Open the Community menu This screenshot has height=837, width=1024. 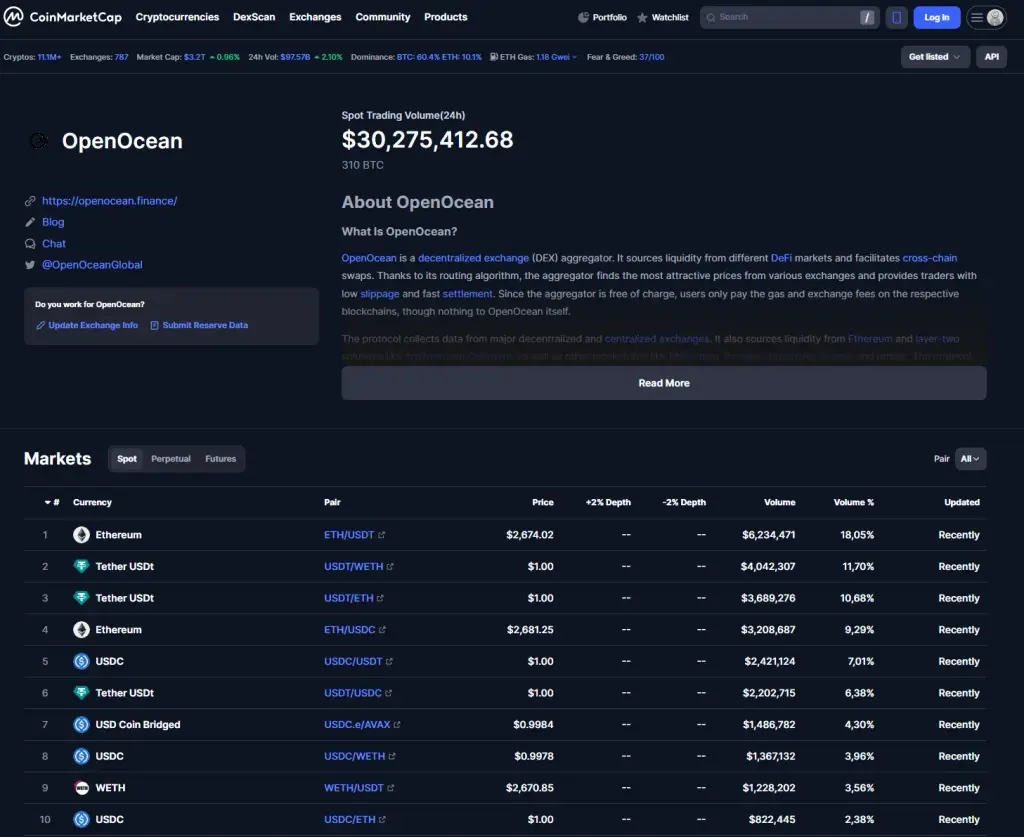[383, 17]
